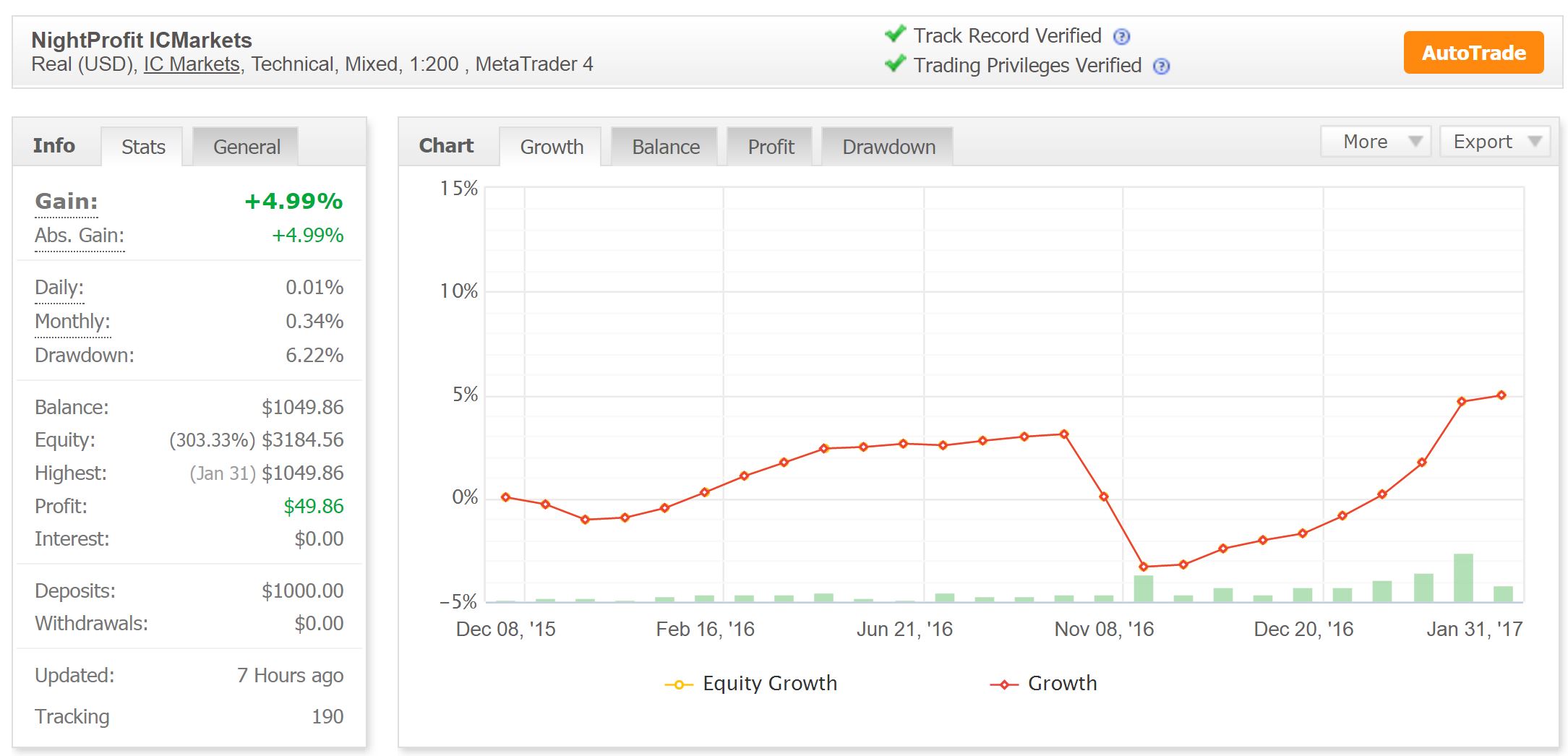Click the Monthly label

point(72,322)
